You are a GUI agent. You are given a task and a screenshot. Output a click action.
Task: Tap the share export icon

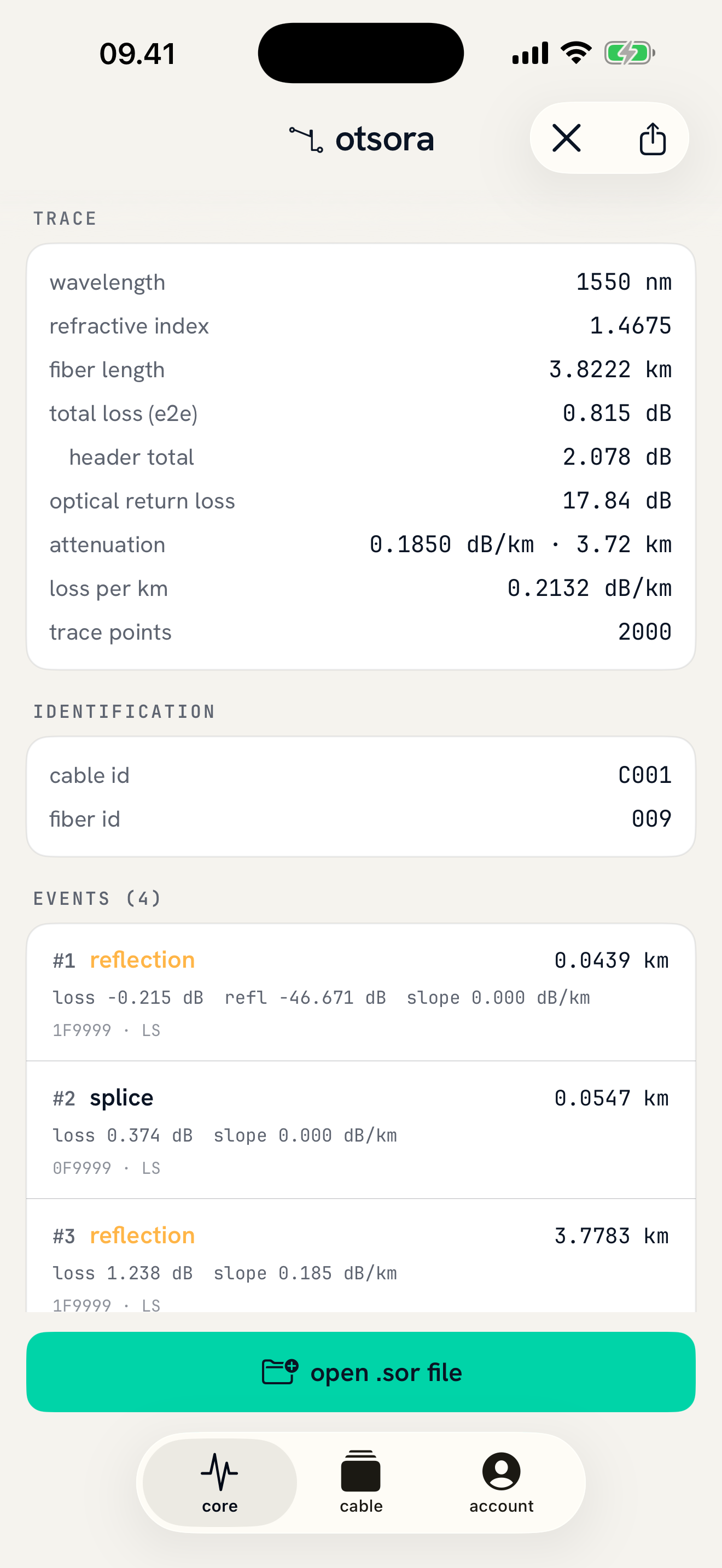point(653,139)
